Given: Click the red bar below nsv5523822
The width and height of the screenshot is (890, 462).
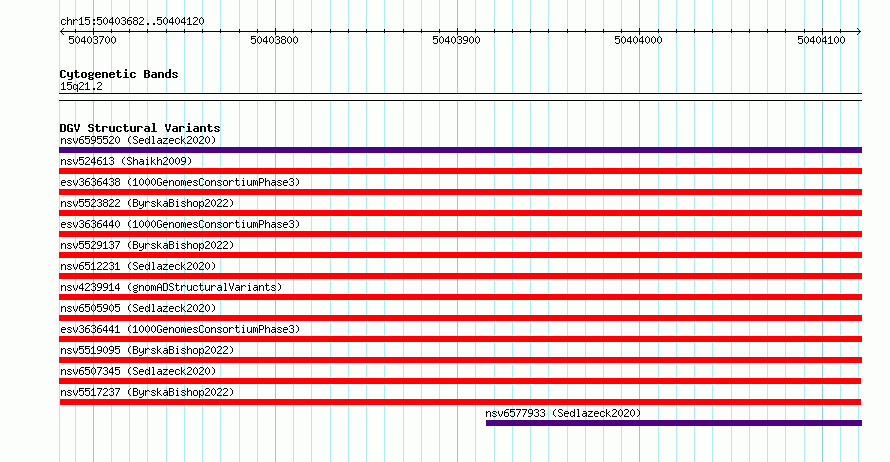Looking at the screenshot, I should point(460,213).
